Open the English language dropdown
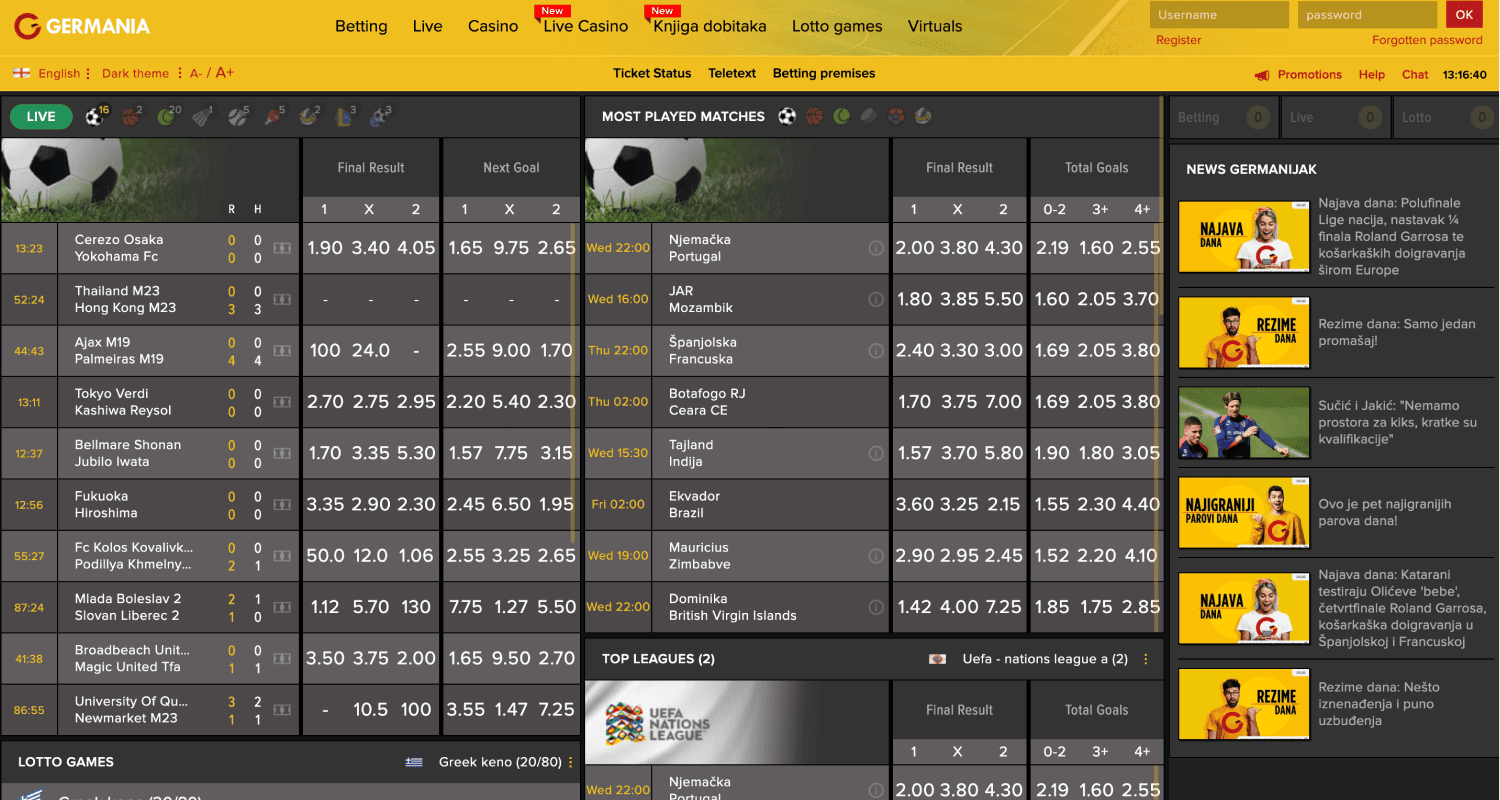Screen dimensions: 1500x800 (x=65, y=73)
